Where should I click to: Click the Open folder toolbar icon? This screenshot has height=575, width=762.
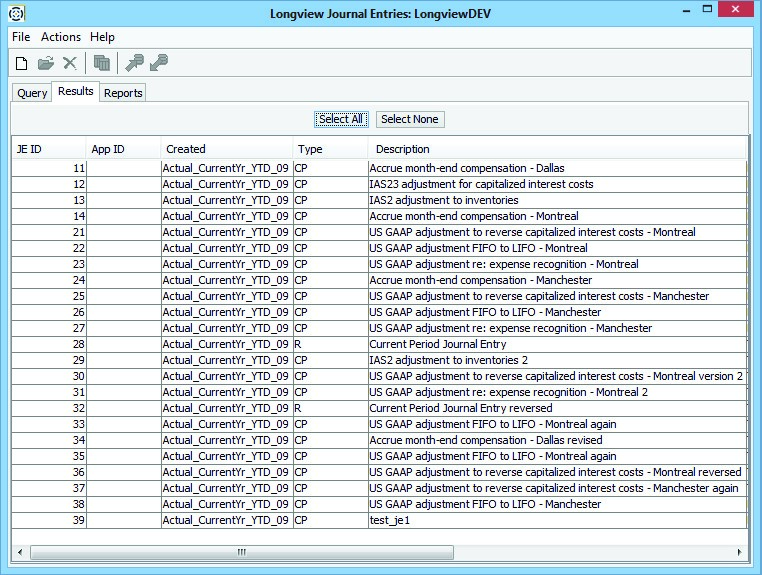[x=46, y=63]
